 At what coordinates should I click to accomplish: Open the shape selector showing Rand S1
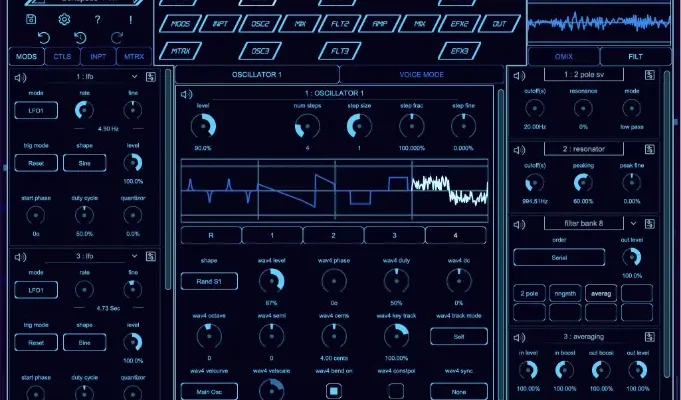pyautogui.click(x=210, y=281)
